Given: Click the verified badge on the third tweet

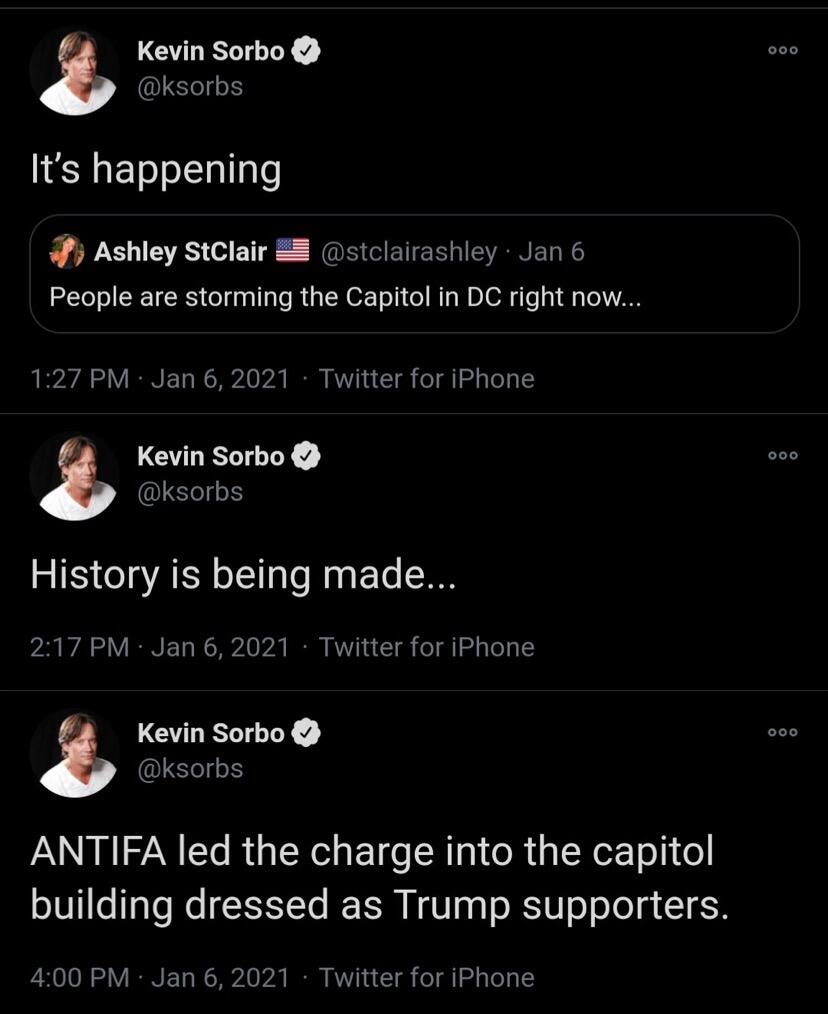Looking at the screenshot, I should tap(306, 733).
